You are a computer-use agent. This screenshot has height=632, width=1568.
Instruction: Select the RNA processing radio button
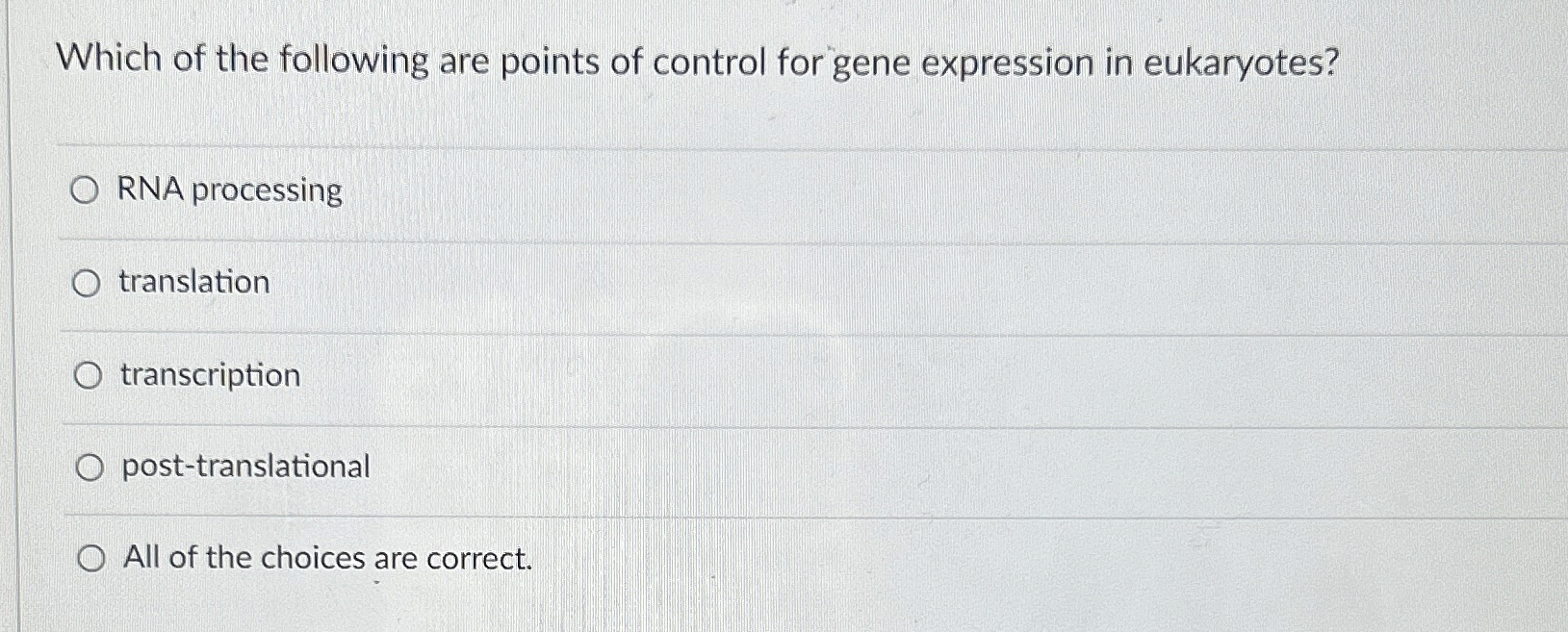tap(88, 190)
